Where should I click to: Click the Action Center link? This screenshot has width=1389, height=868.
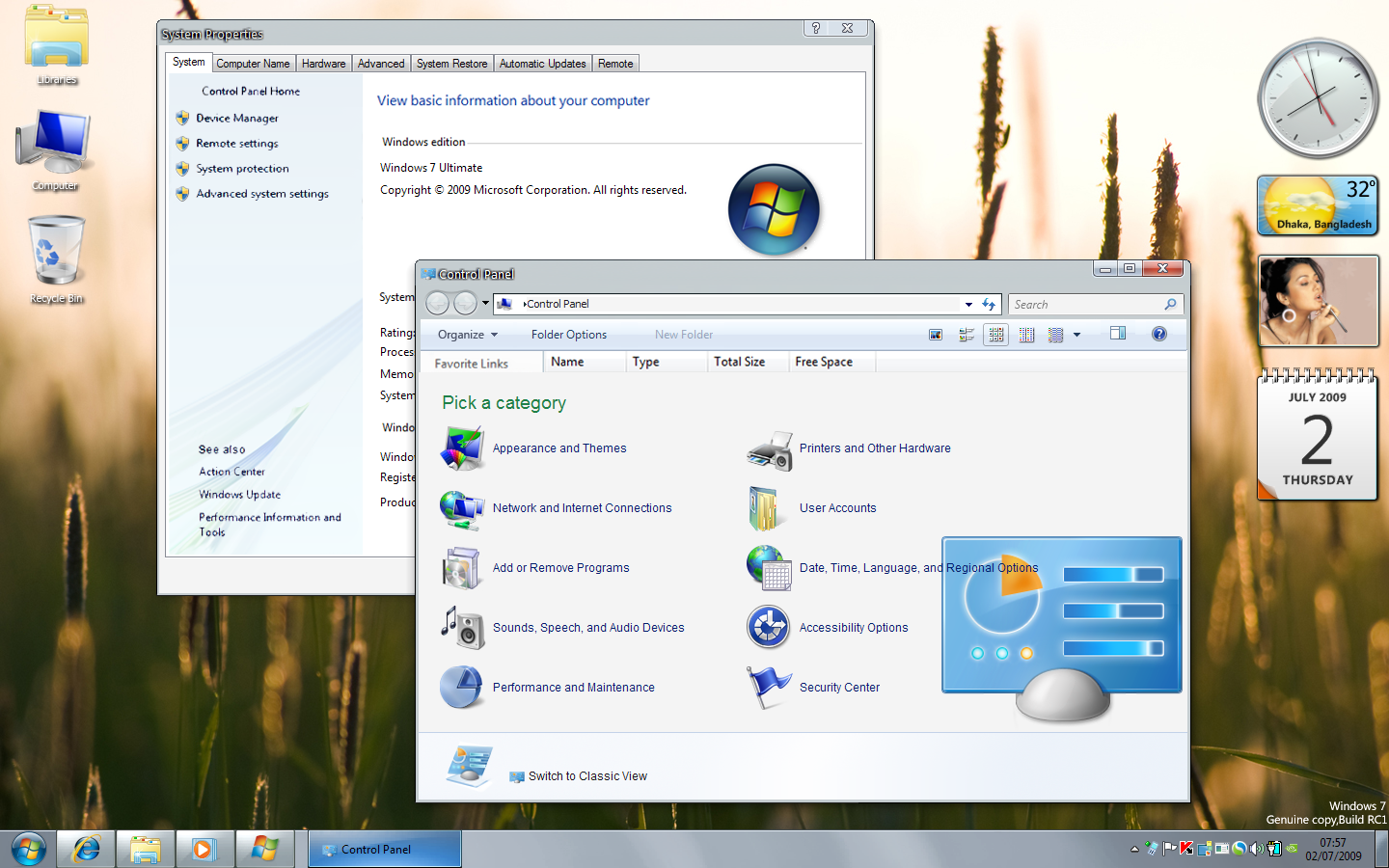pos(231,472)
